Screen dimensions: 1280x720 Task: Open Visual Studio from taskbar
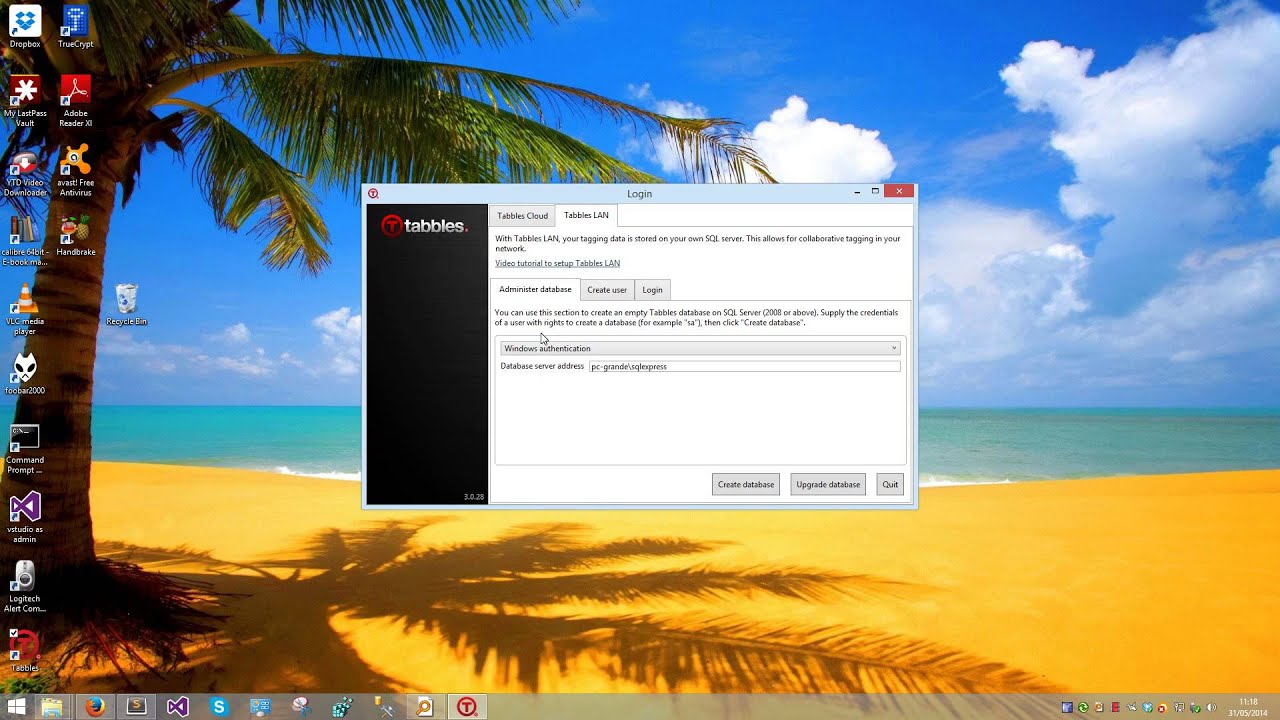(x=177, y=707)
